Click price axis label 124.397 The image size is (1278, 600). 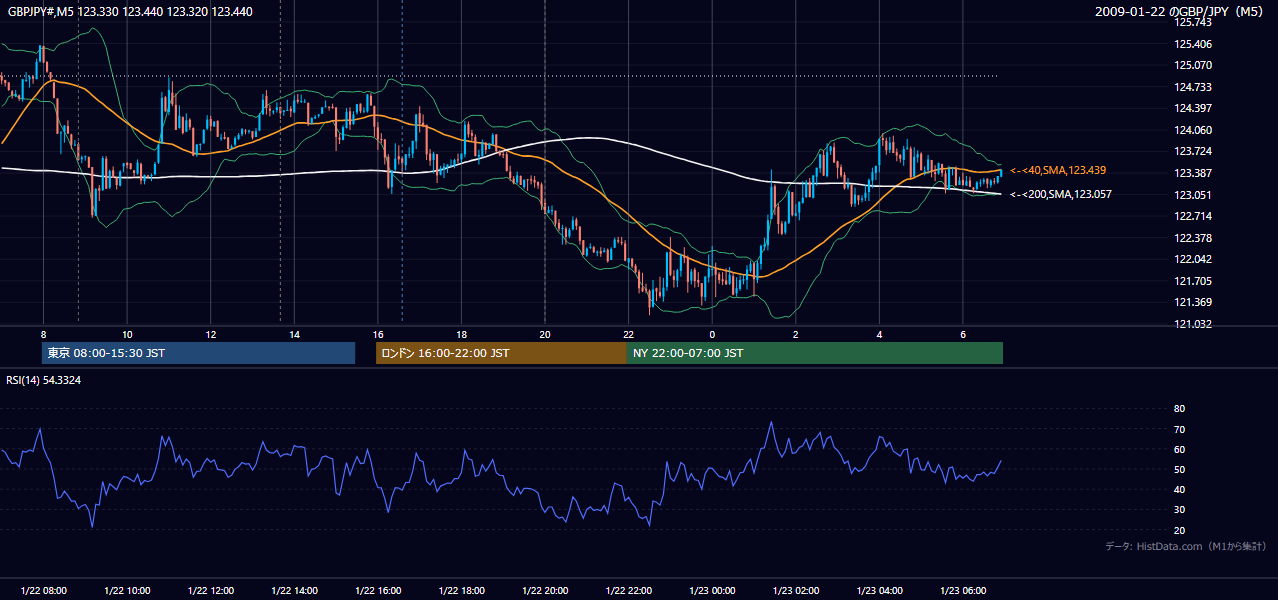click(1192, 108)
